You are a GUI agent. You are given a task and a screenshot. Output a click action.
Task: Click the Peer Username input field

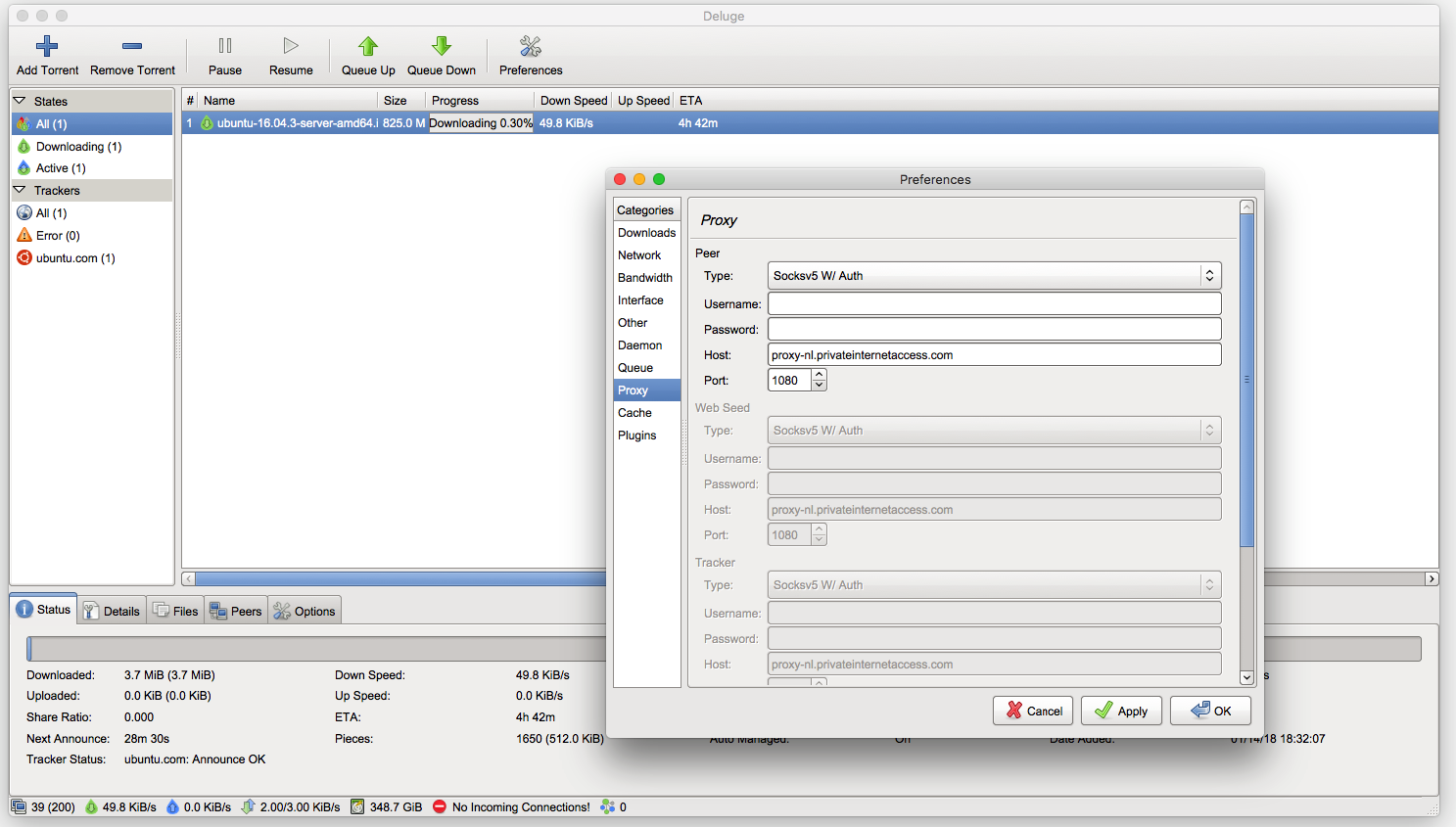point(994,303)
